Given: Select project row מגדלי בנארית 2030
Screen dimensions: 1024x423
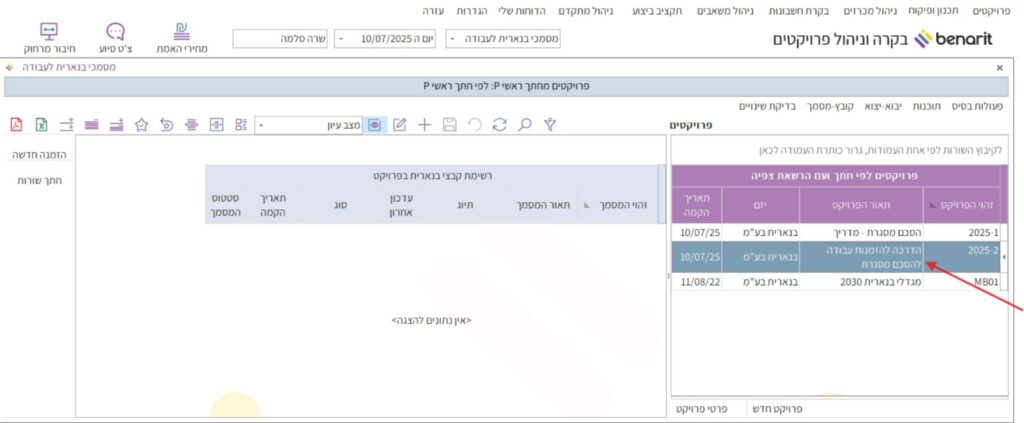Looking at the screenshot, I should tap(868, 282).
